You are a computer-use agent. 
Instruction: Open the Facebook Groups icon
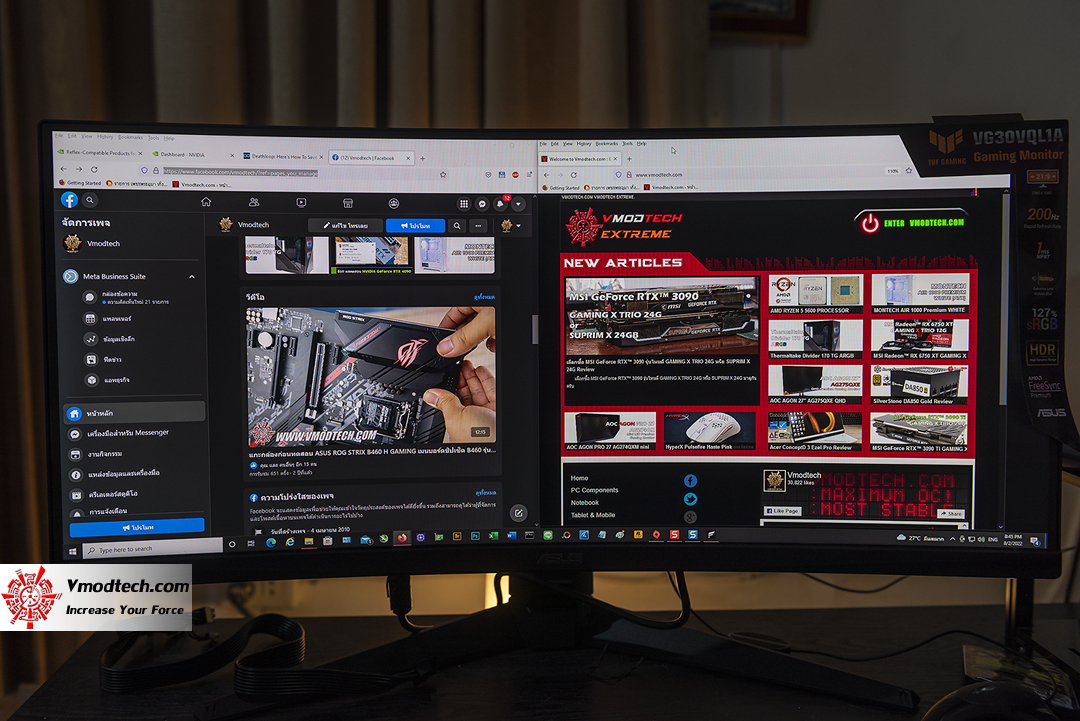coord(394,203)
